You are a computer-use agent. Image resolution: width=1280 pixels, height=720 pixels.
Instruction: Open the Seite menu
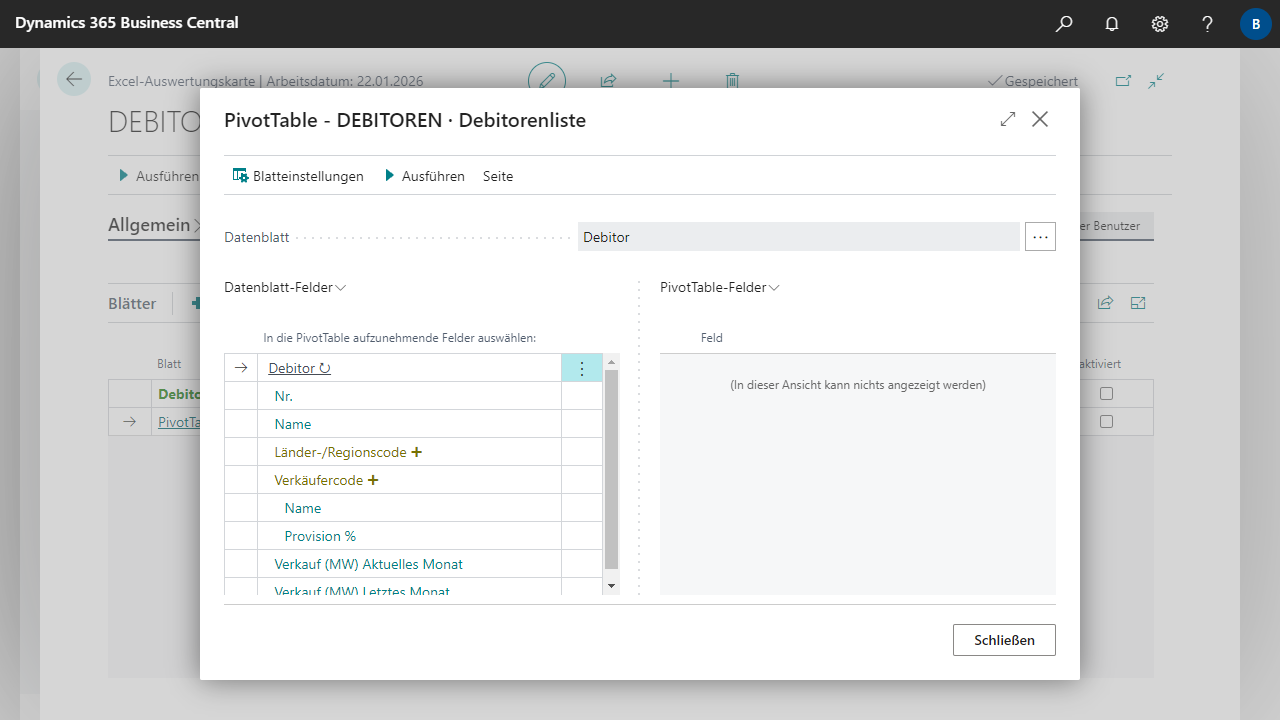tap(498, 176)
